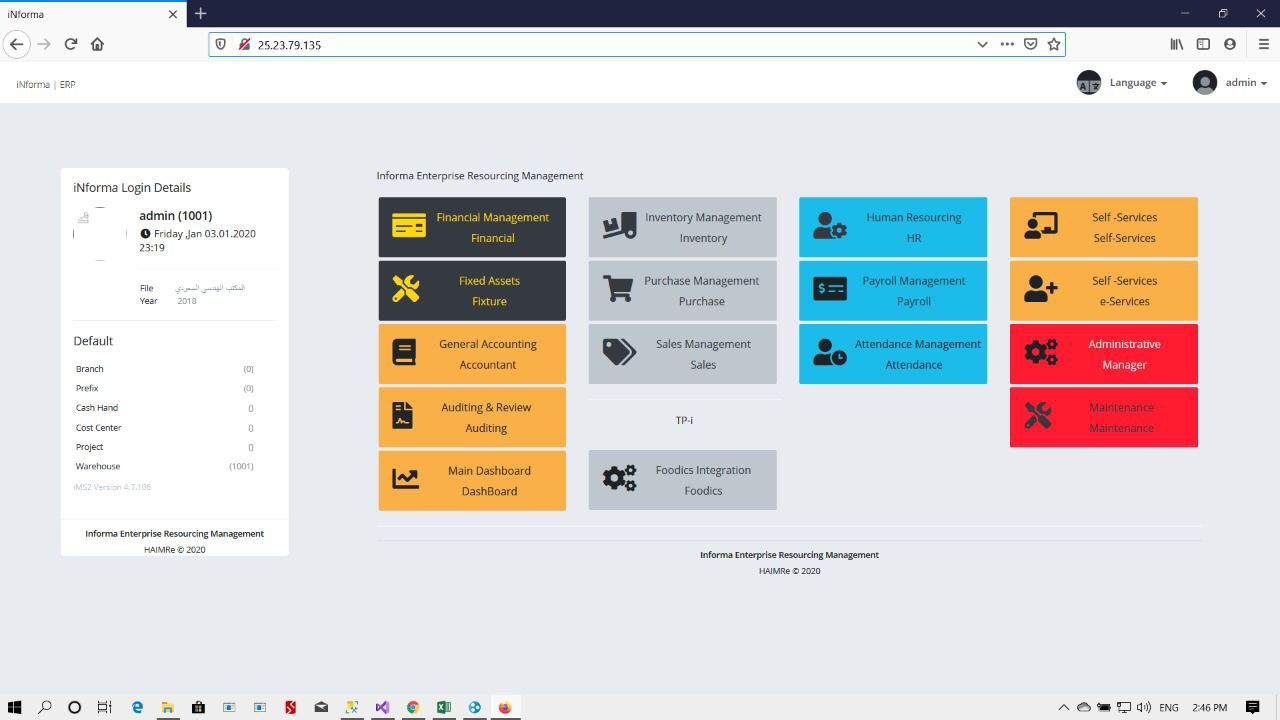The width and height of the screenshot is (1280, 720).
Task: Click Payroll Management money check icon
Action: pyautogui.click(x=830, y=289)
